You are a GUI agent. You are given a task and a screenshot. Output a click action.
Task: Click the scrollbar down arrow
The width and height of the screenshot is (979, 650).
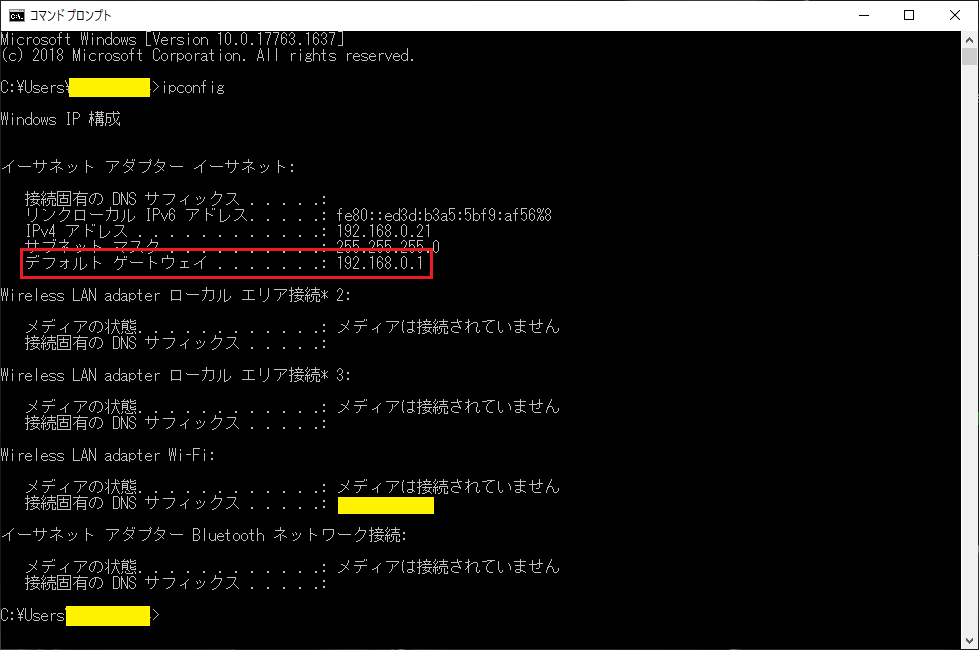tap(969, 641)
